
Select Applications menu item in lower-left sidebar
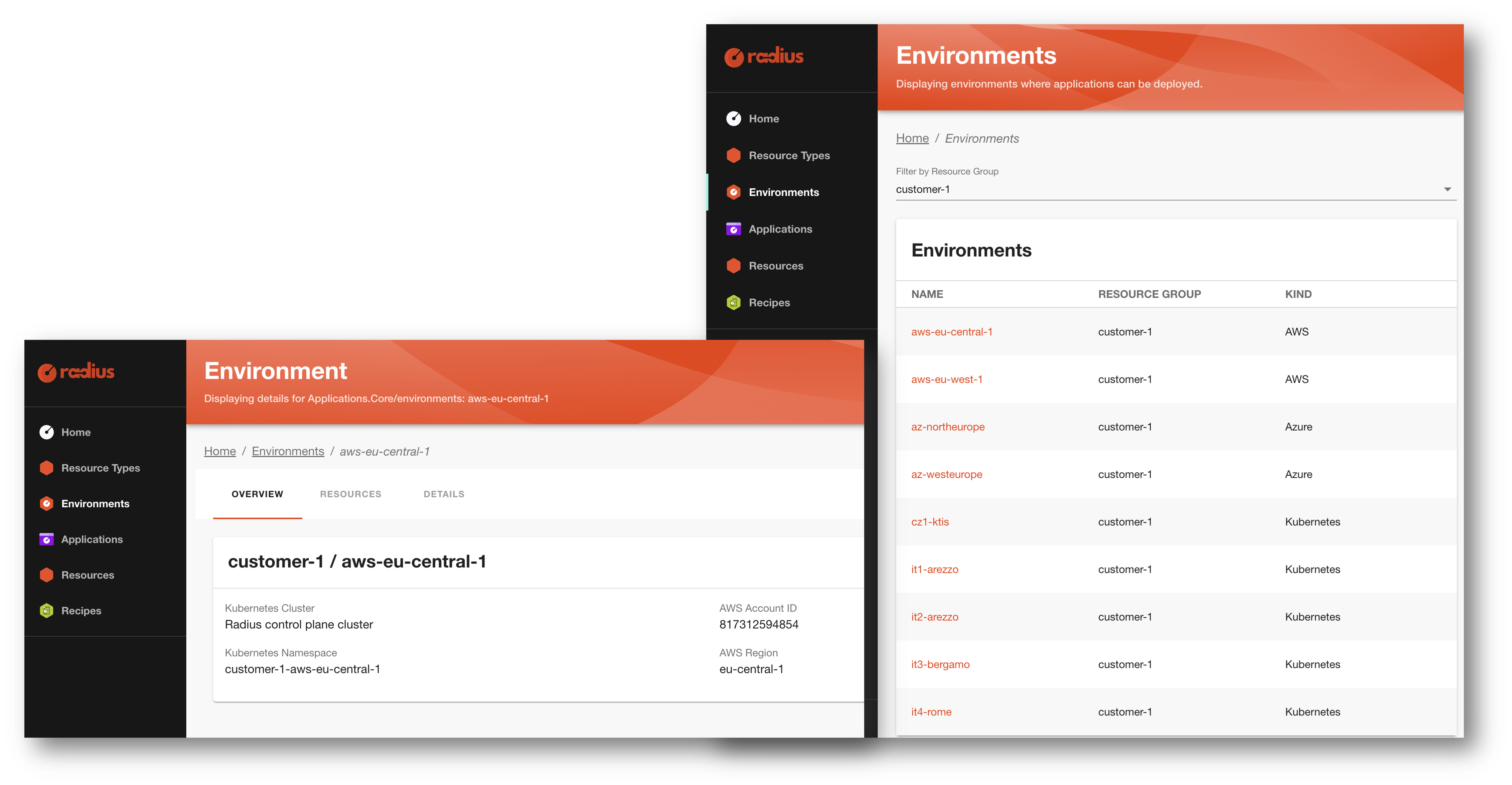pos(91,539)
